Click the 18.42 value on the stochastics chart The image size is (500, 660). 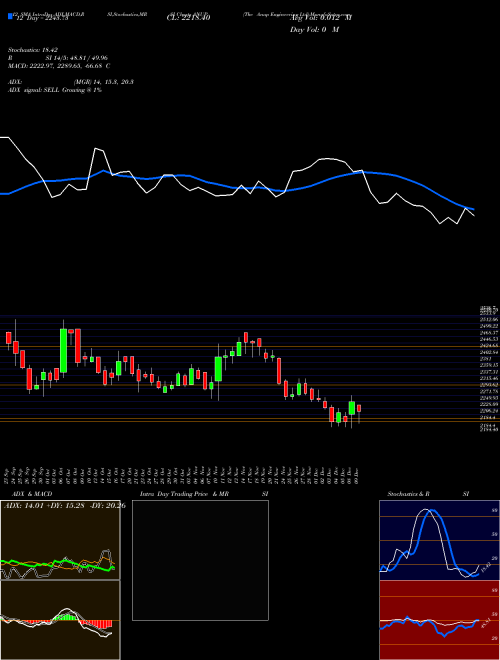tap(485, 567)
